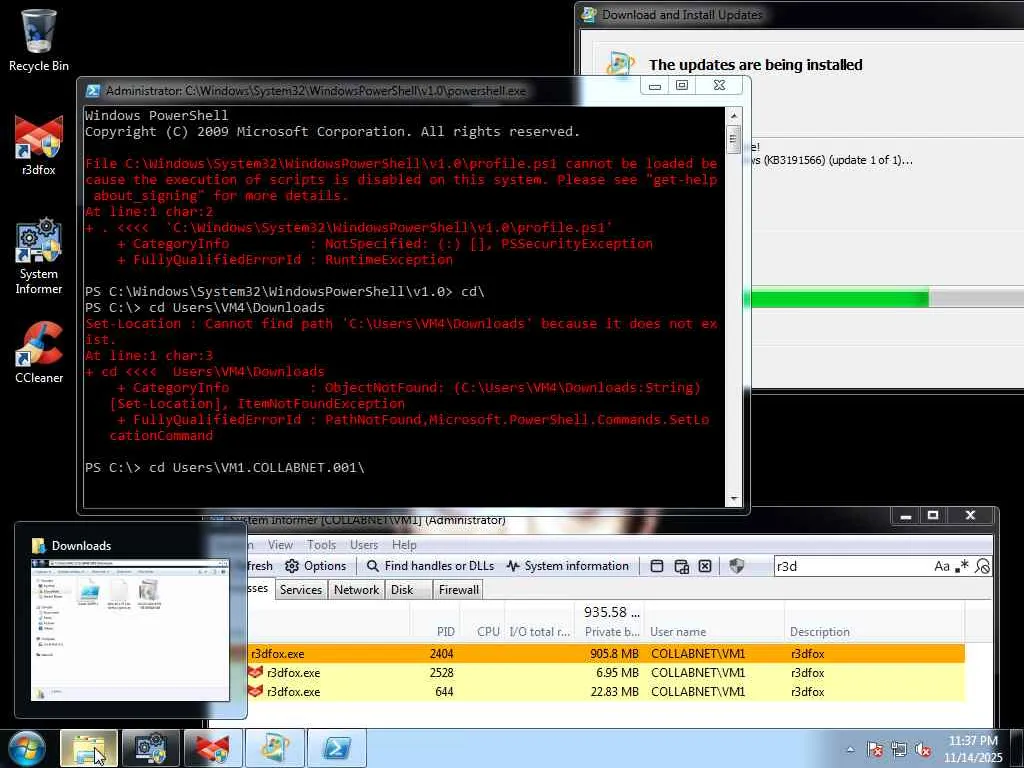
Task: Toggle case-sensitive search (Aa) in the search box
Action: point(941,566)
